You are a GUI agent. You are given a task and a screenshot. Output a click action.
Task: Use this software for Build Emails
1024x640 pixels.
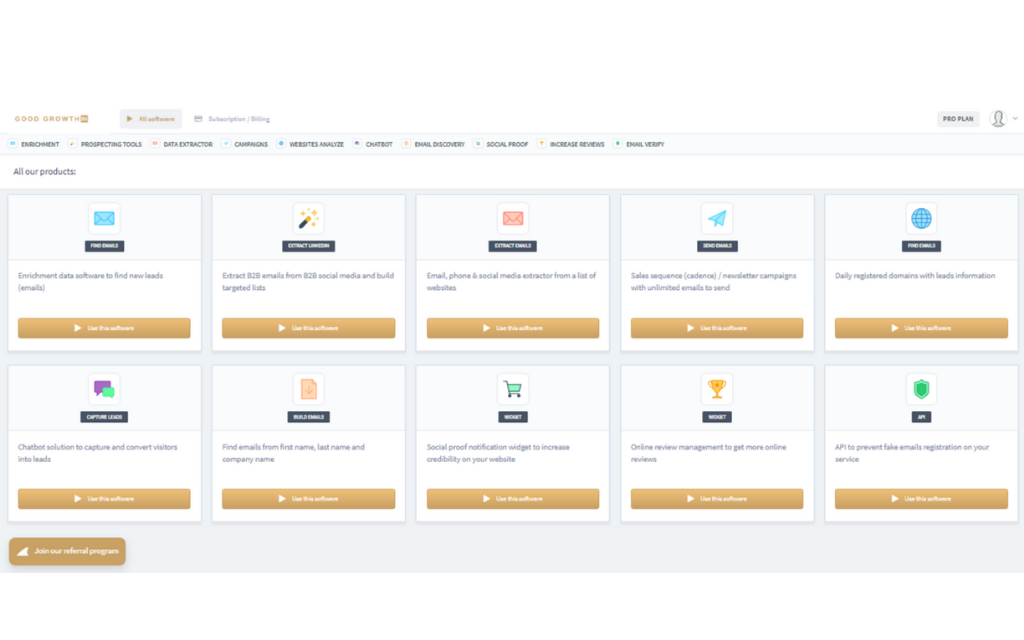click(308, 499)
